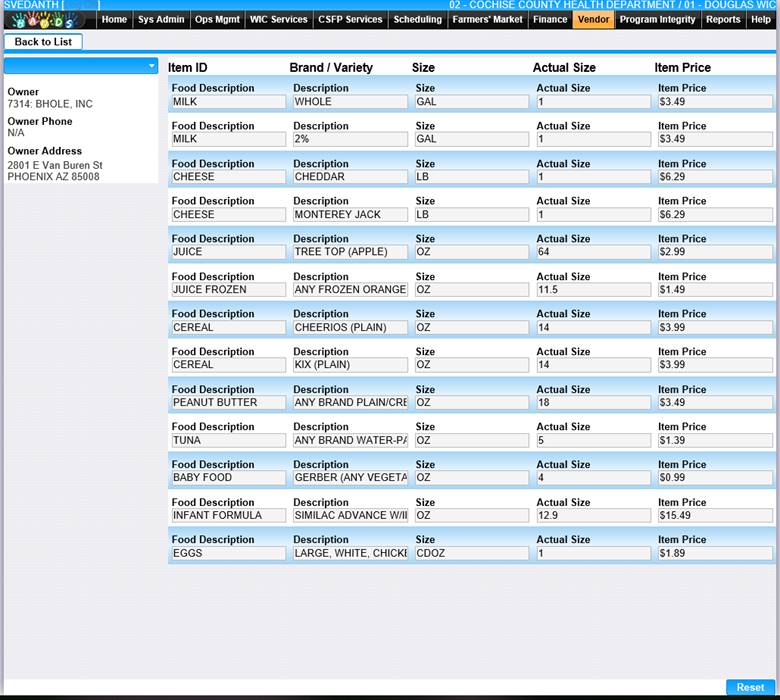Click the TREE TOP (APPLE) description field
The width and height of the screenshot is (780, 700).
pyautogui.click(x=350, y=252)
